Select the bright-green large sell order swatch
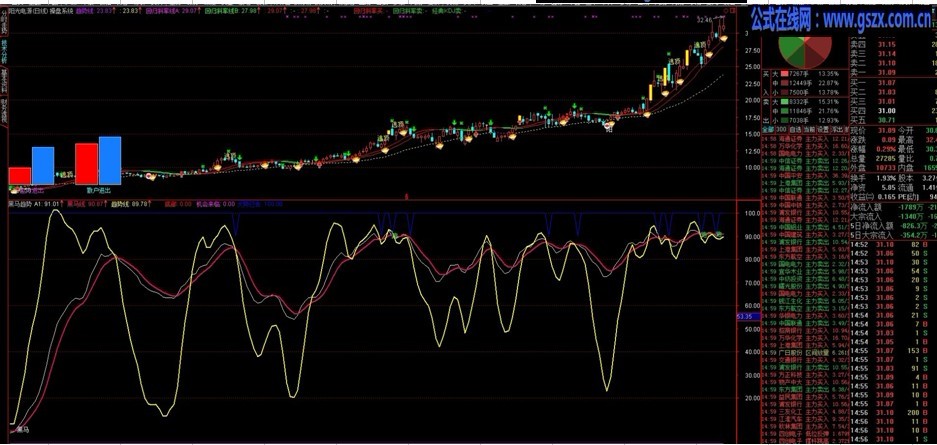This screenshot has width=937, height=445. click(783, 102)
